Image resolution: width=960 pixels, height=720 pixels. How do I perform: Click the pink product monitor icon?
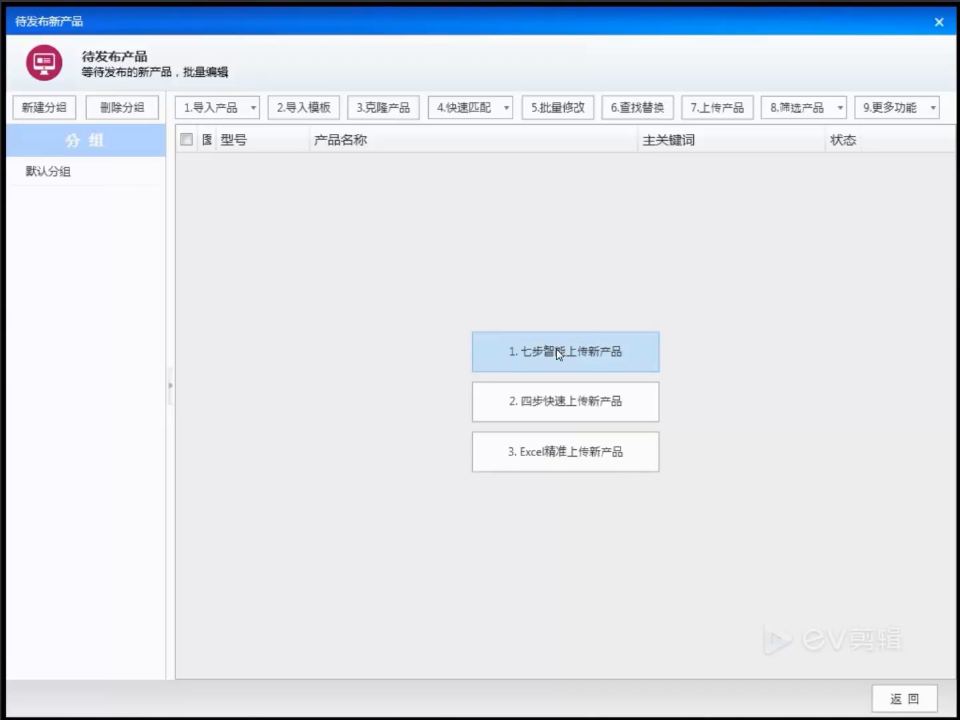44,62
